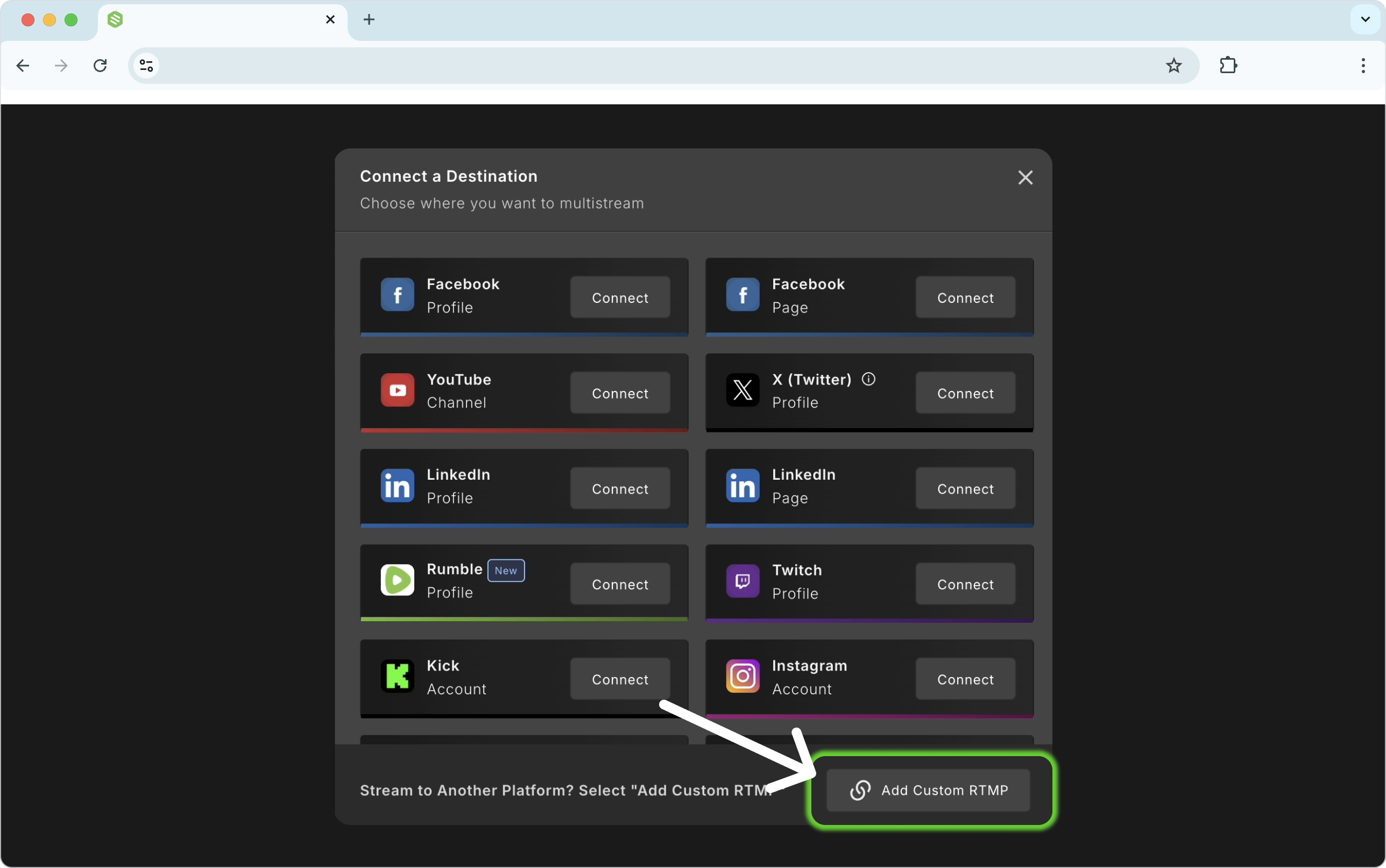Click the "Twitch" destination name
The width and height of the screenshot is (1386, 868).
pos(797,570)
